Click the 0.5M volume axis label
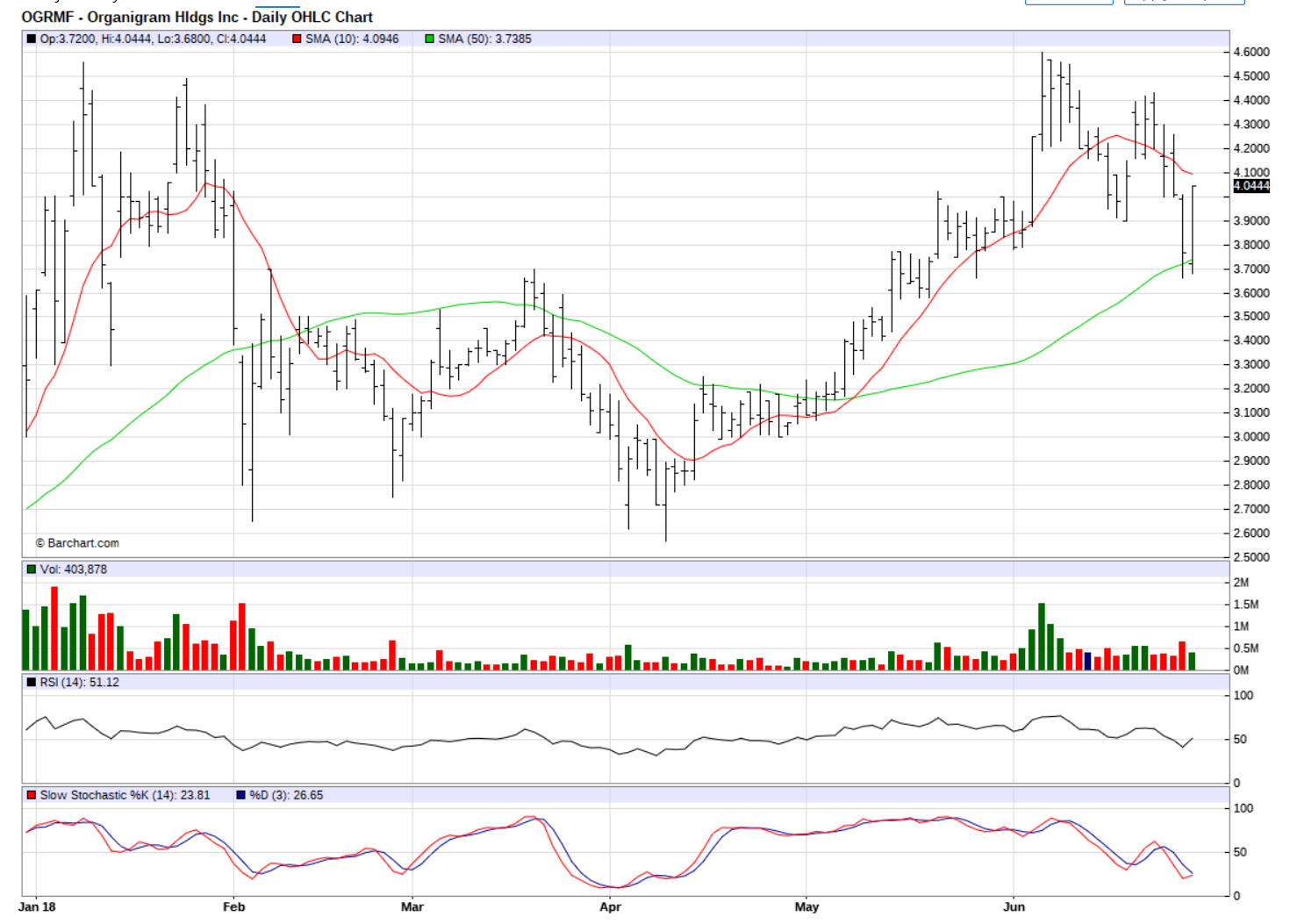This screenshot has width=1290, height=924. point(1246,648)
